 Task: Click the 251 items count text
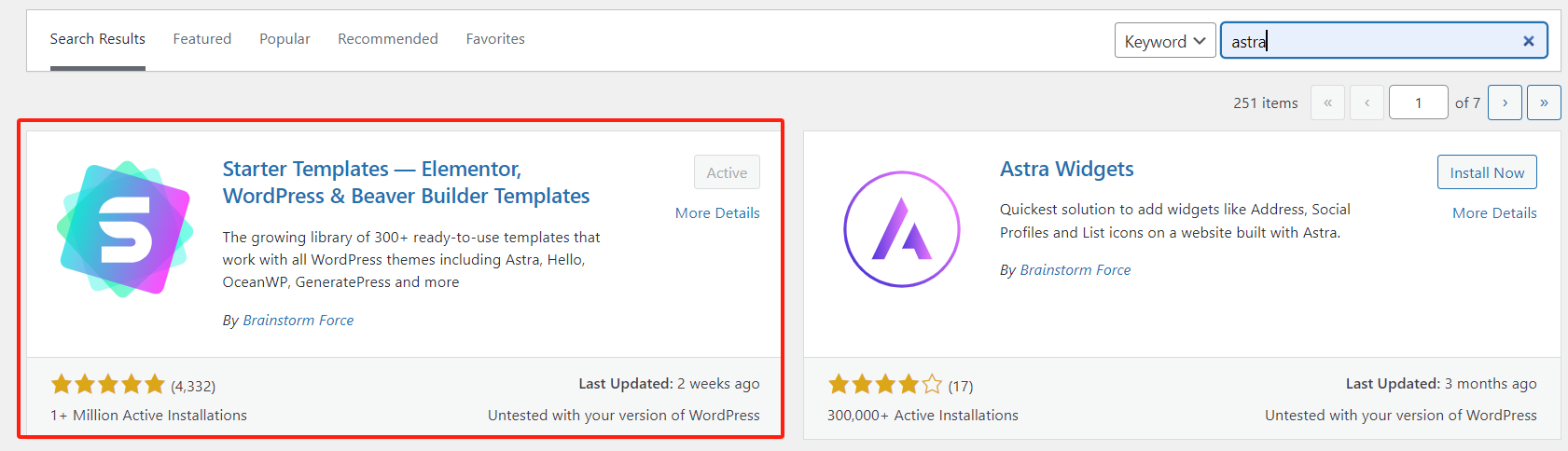pyautogui.click(x=1266, y=103)
